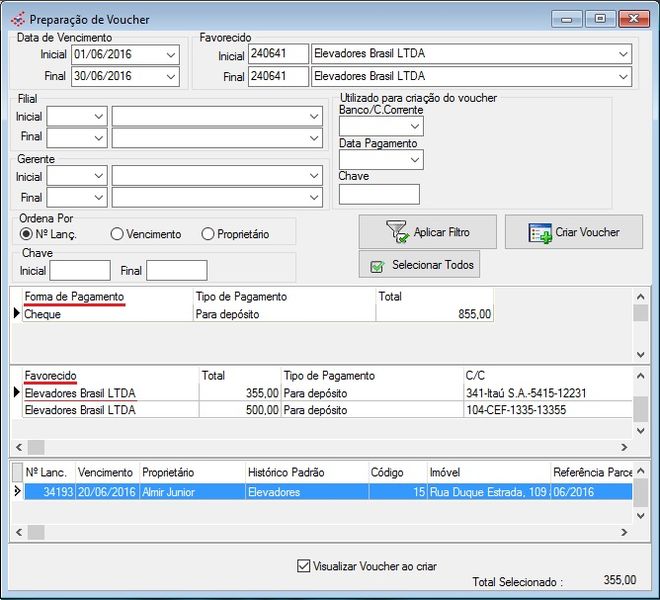The image size is (660, 600).
Task: Expand the Banco/C.Corrente combo box
Action: 415,127
